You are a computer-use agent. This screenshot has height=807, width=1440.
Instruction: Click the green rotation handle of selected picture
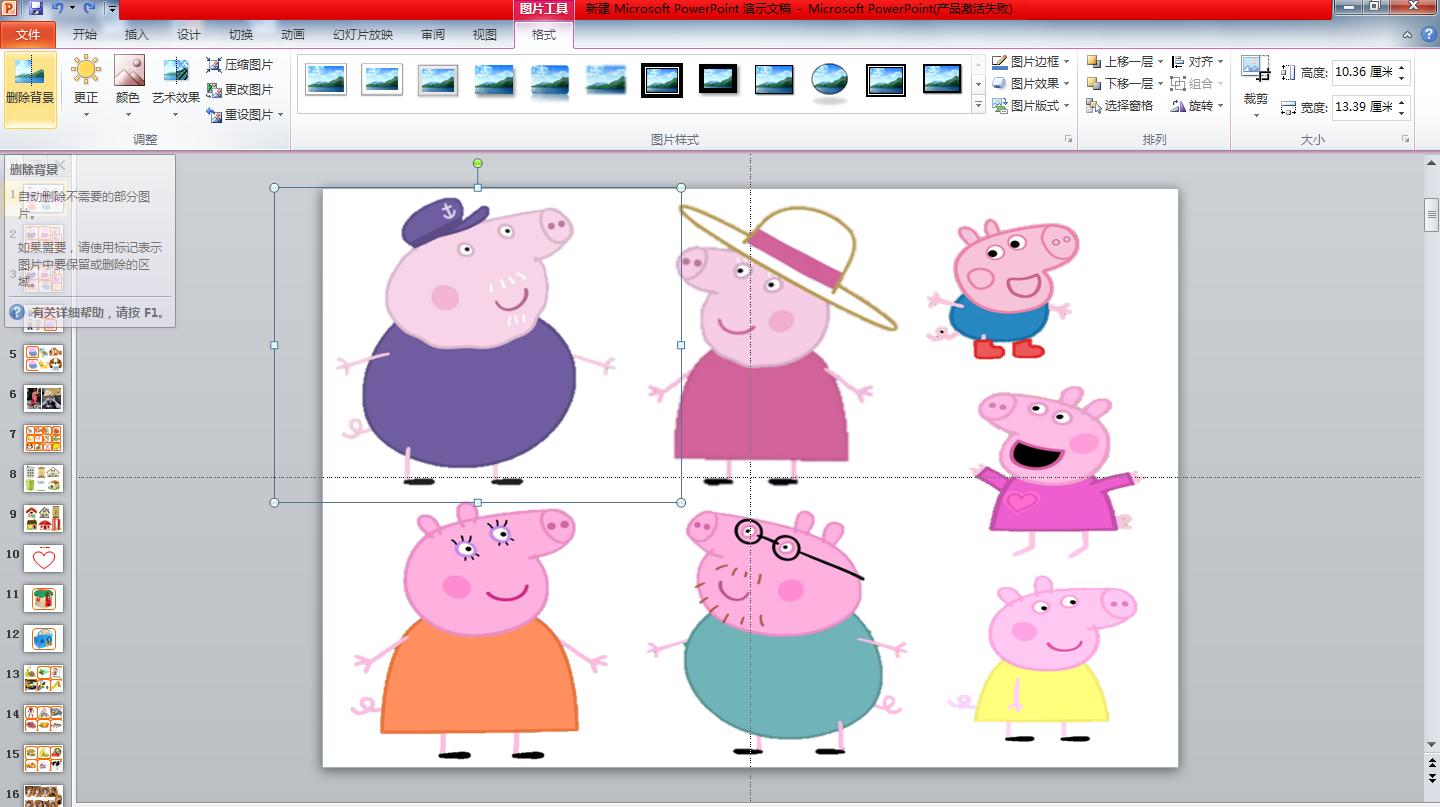(478, 163)
